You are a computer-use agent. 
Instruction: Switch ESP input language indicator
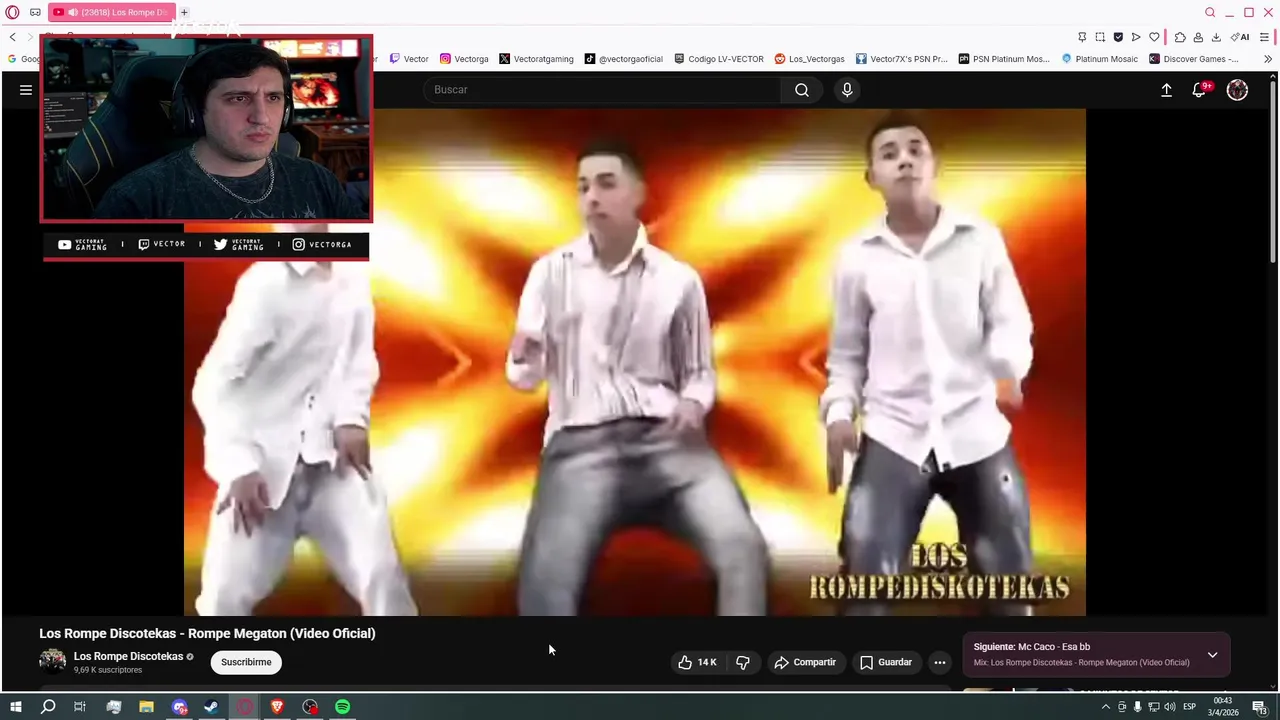pyautogui.click(x=1189, y=707)
